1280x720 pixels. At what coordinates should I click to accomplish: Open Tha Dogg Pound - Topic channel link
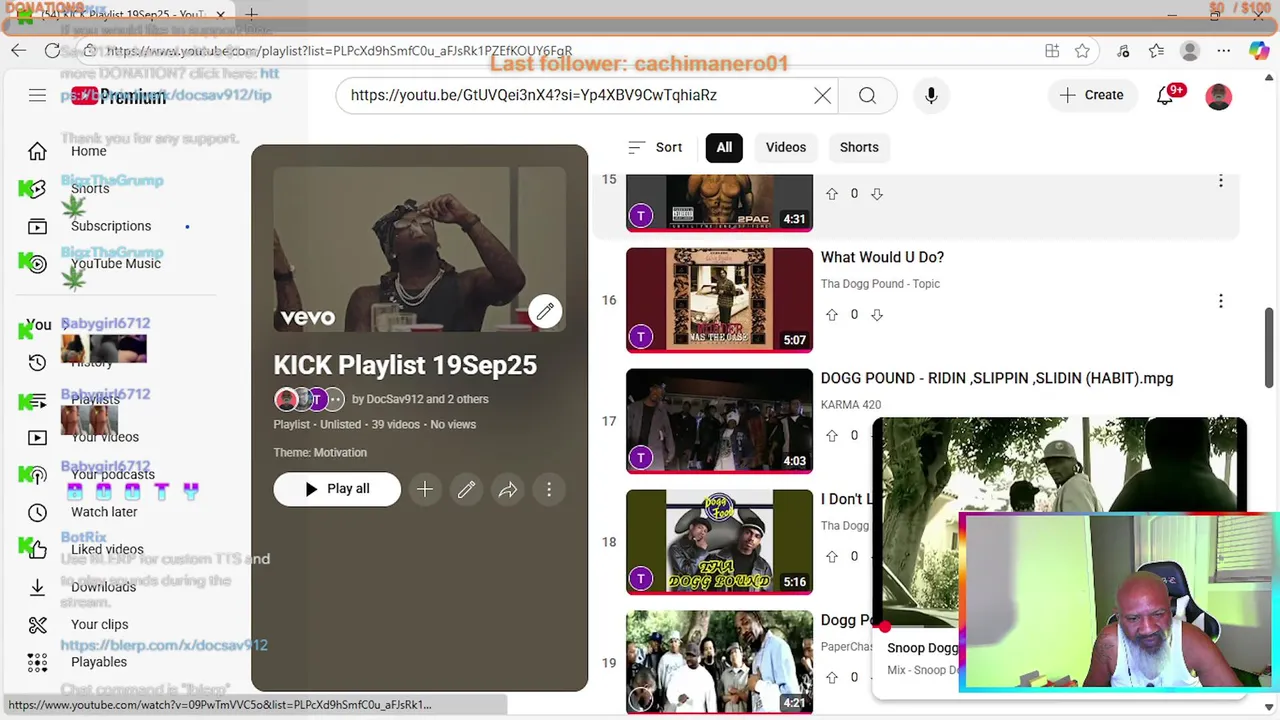click(880, 284)
